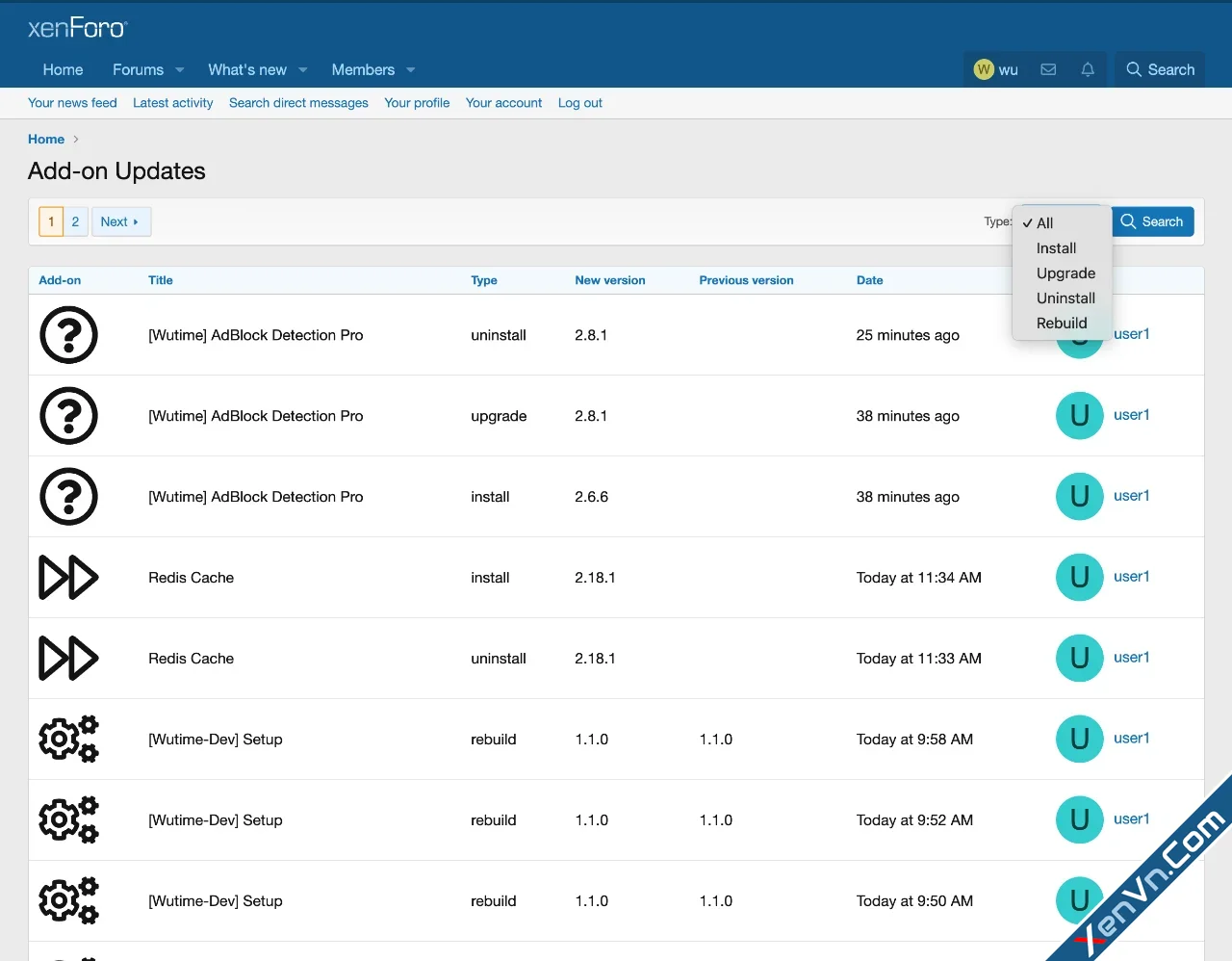Open the direct messages envelope icon
Viewport: 1232px width, 961px height.
tap(1048, 69)
